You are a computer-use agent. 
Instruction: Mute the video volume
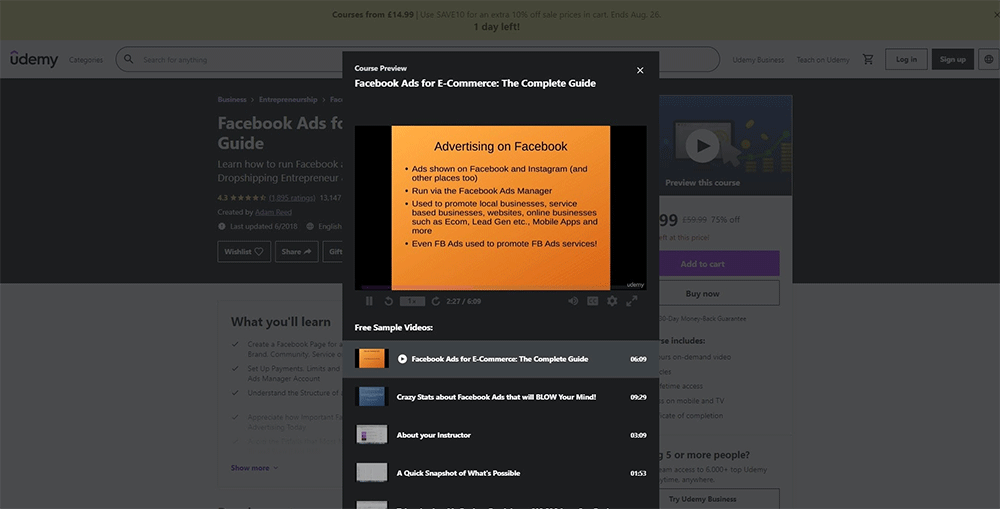click(x=573, y=301)
